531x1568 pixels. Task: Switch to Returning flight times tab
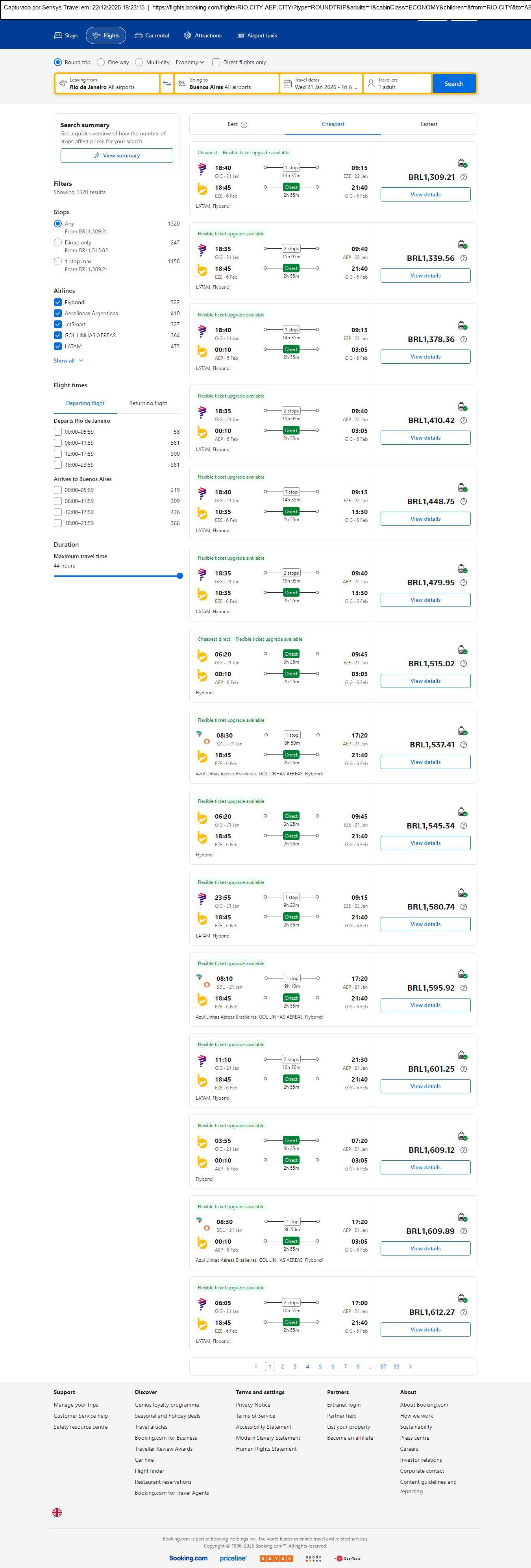pos(148,403)
